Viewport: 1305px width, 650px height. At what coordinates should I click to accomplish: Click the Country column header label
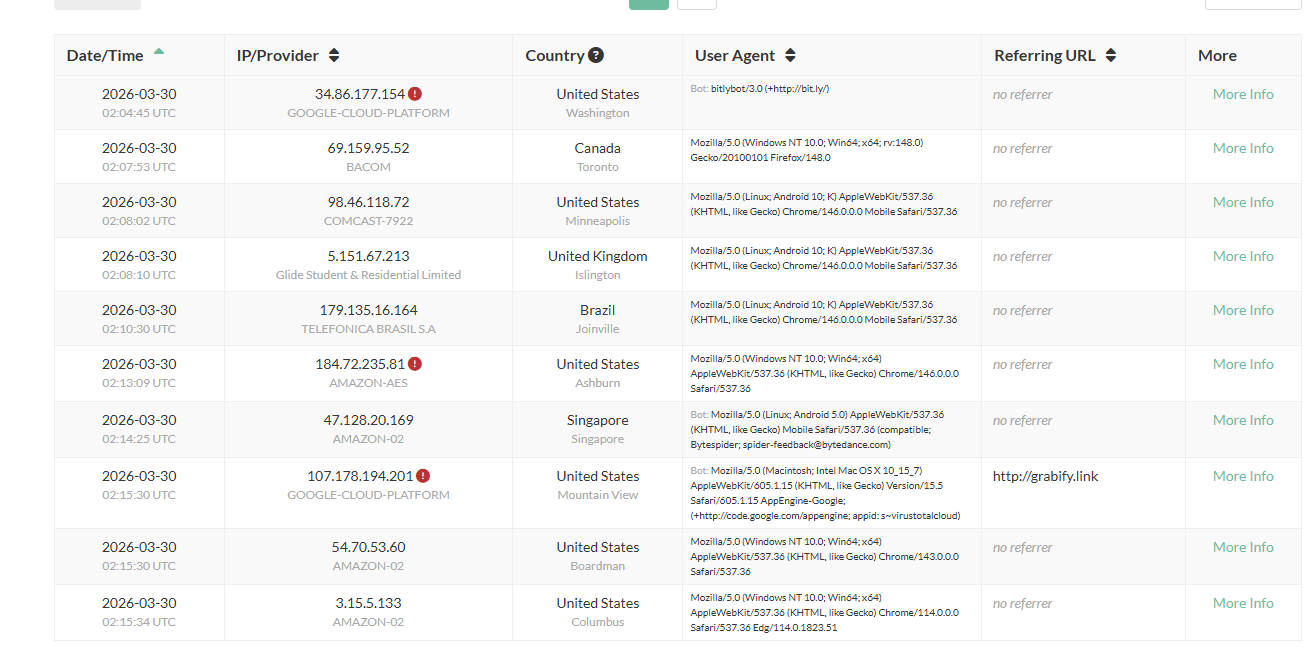coord(555,56)
